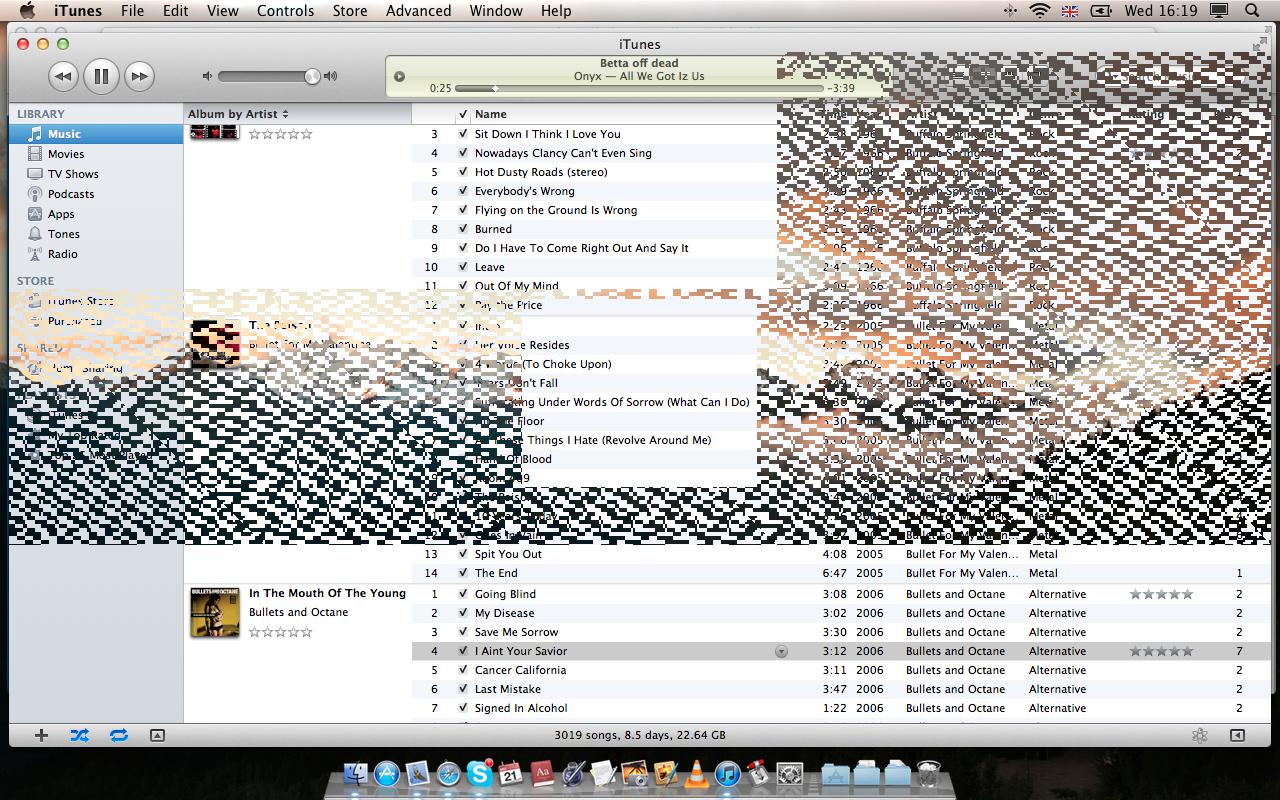Screen dimensions: 1280x800
Task: Launch Safari from the Dock
Action: [x=448, y=773]
